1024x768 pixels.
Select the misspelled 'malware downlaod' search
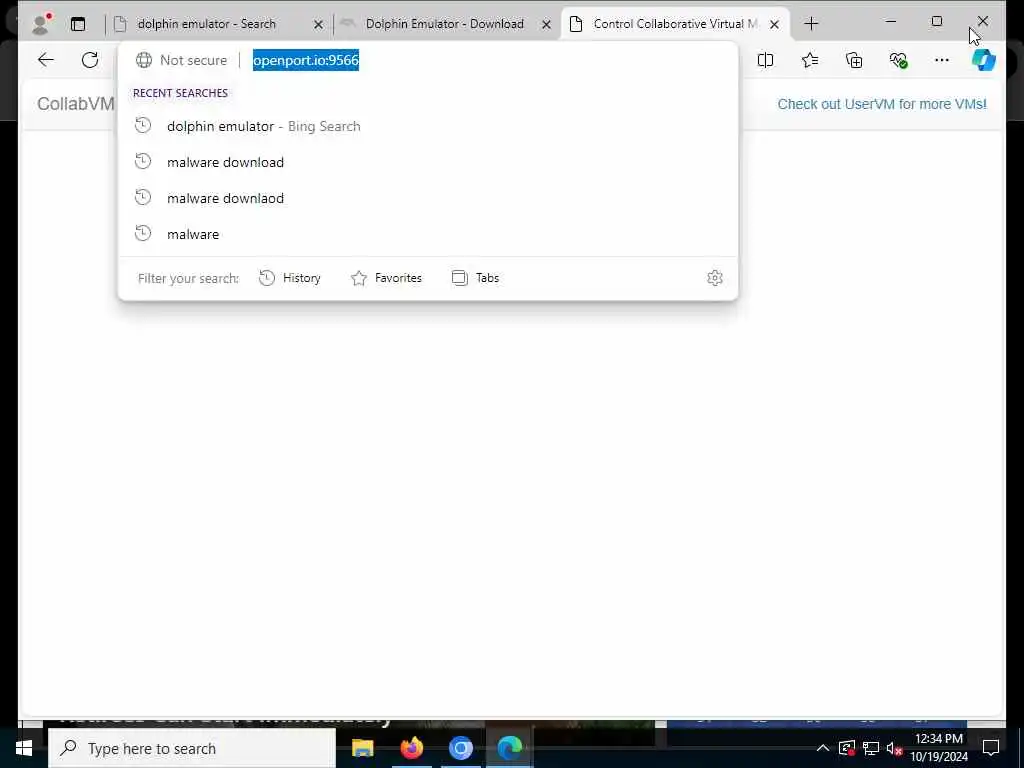[428, 198]
